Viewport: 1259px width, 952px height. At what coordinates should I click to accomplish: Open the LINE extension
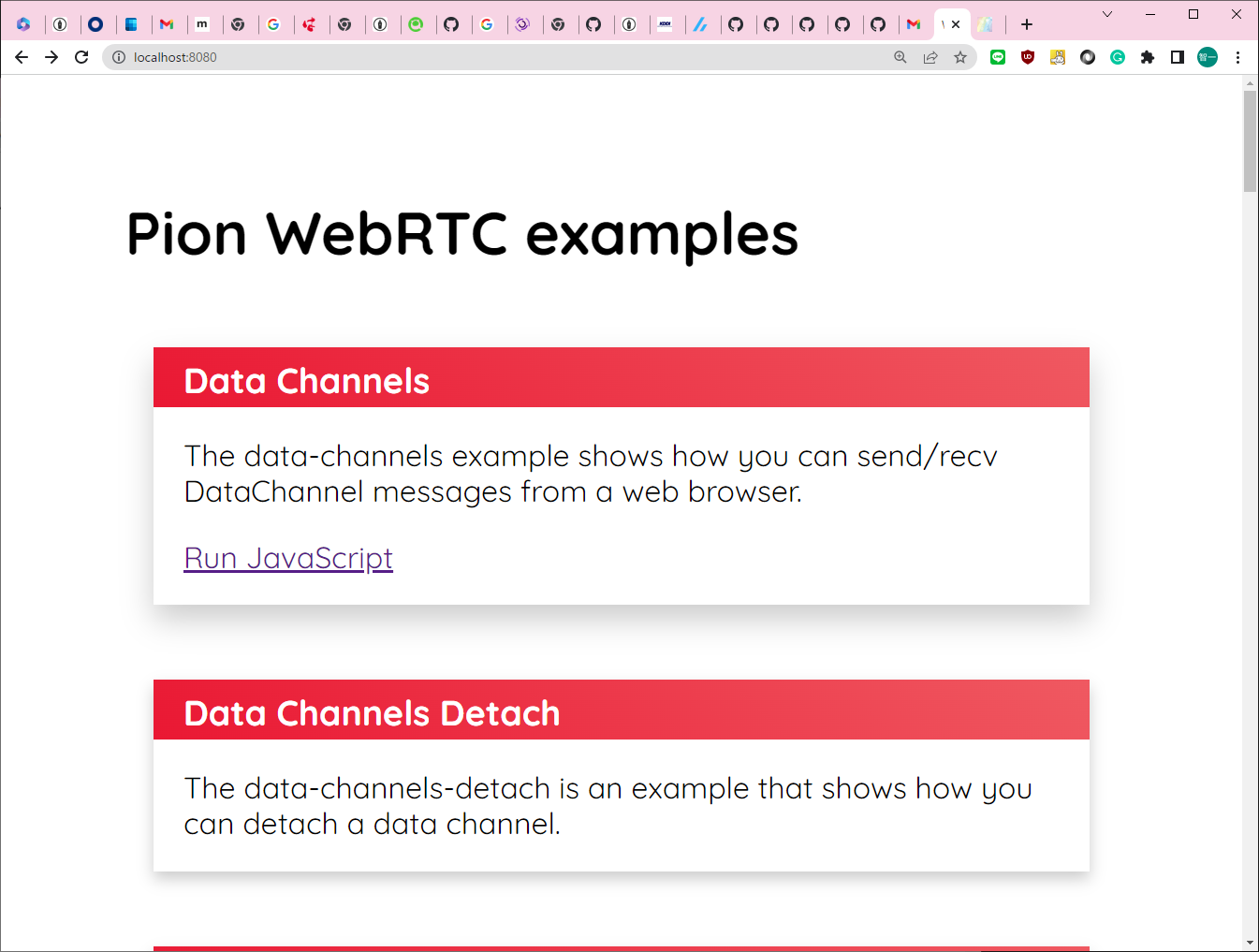point(998,57)
